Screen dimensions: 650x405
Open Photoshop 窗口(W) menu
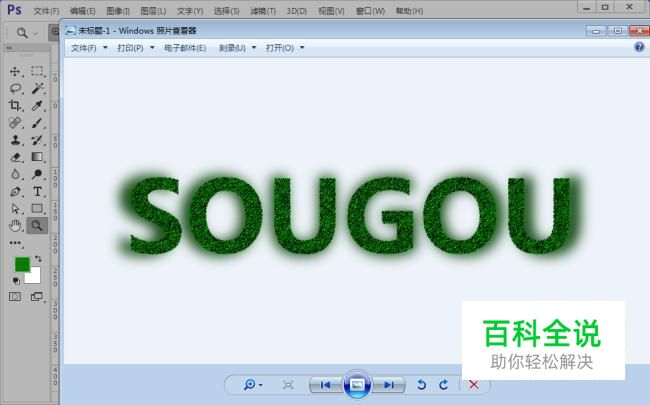pyautogui.click(x=370, y=11)
